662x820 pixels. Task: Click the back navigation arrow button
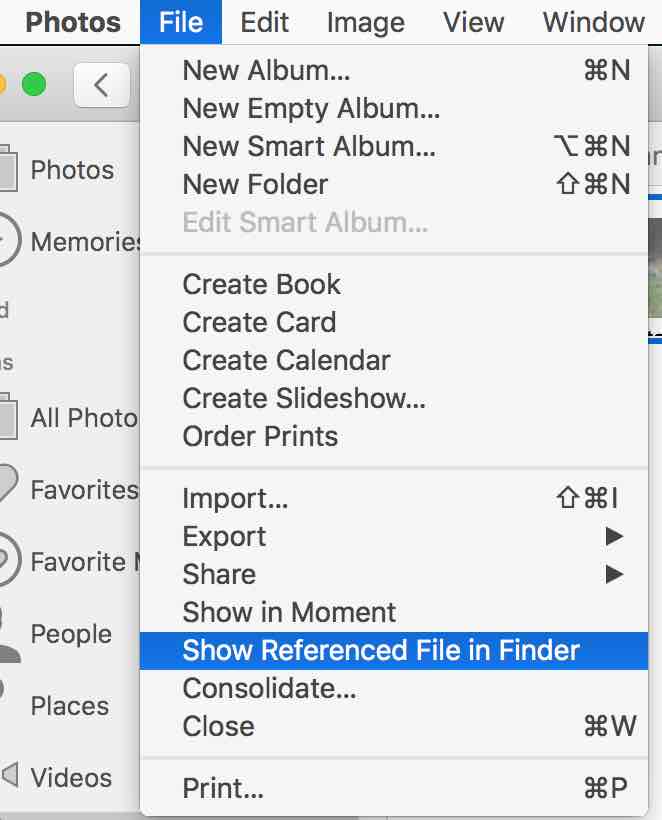click(101, 85)
